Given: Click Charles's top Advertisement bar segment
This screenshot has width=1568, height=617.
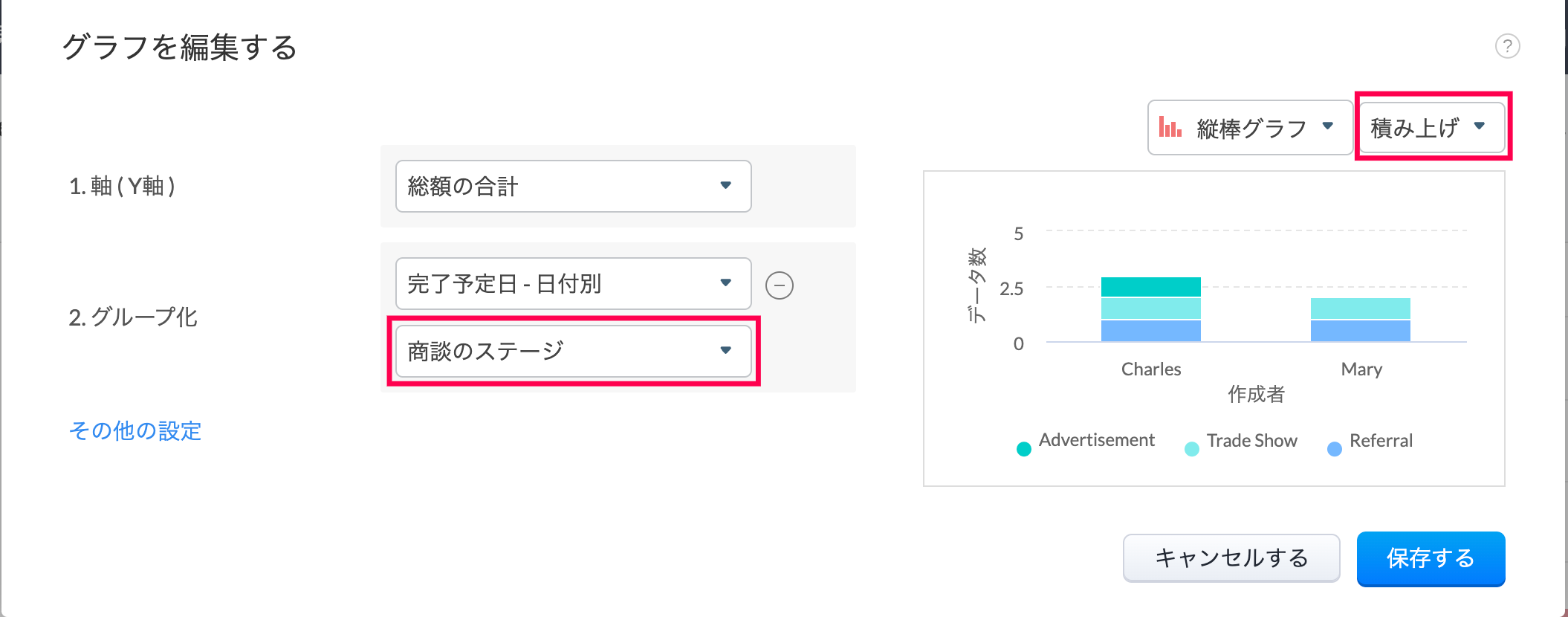Looking at the screenshot, I should (1150, 287).
